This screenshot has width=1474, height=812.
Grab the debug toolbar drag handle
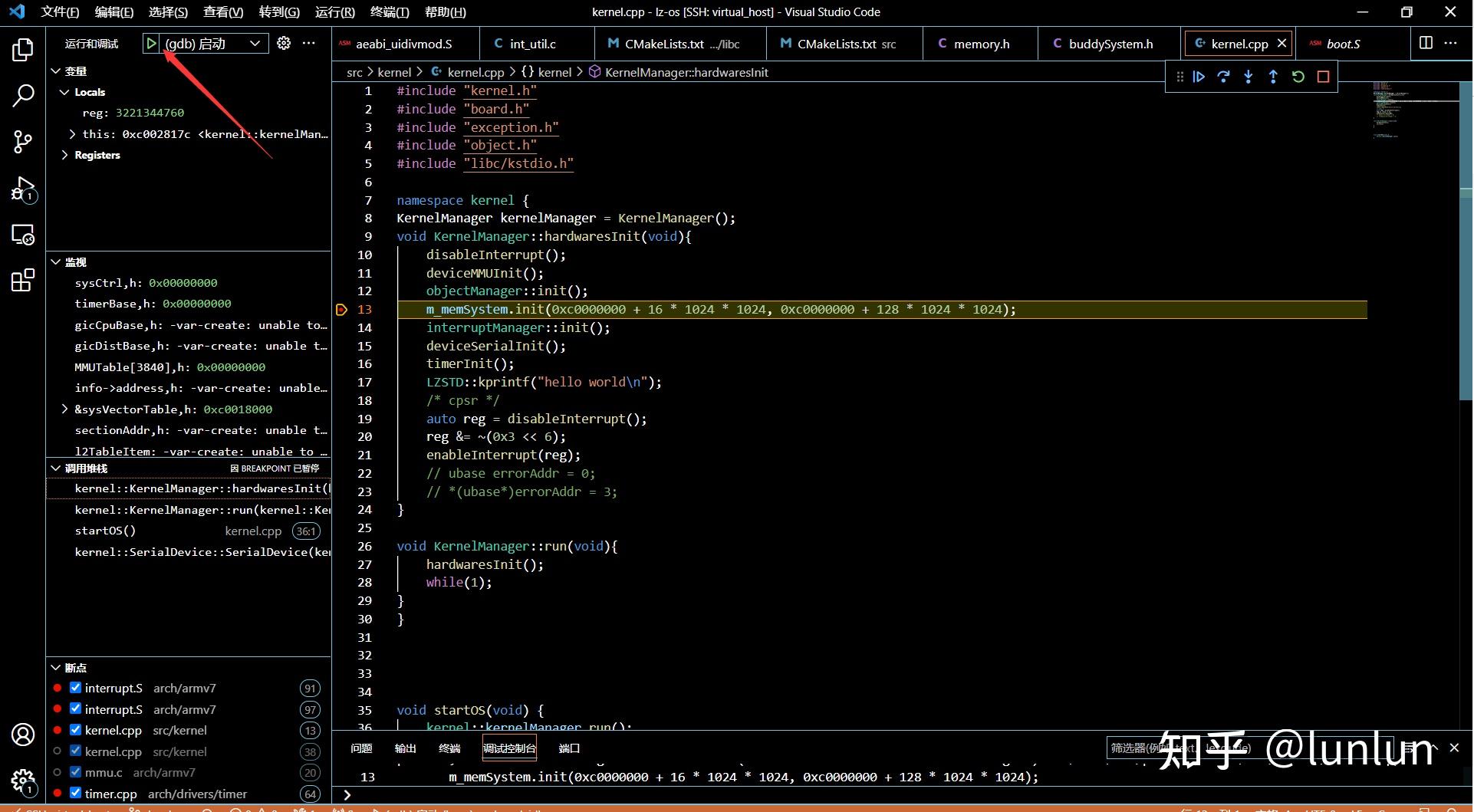pos(1180,77)
